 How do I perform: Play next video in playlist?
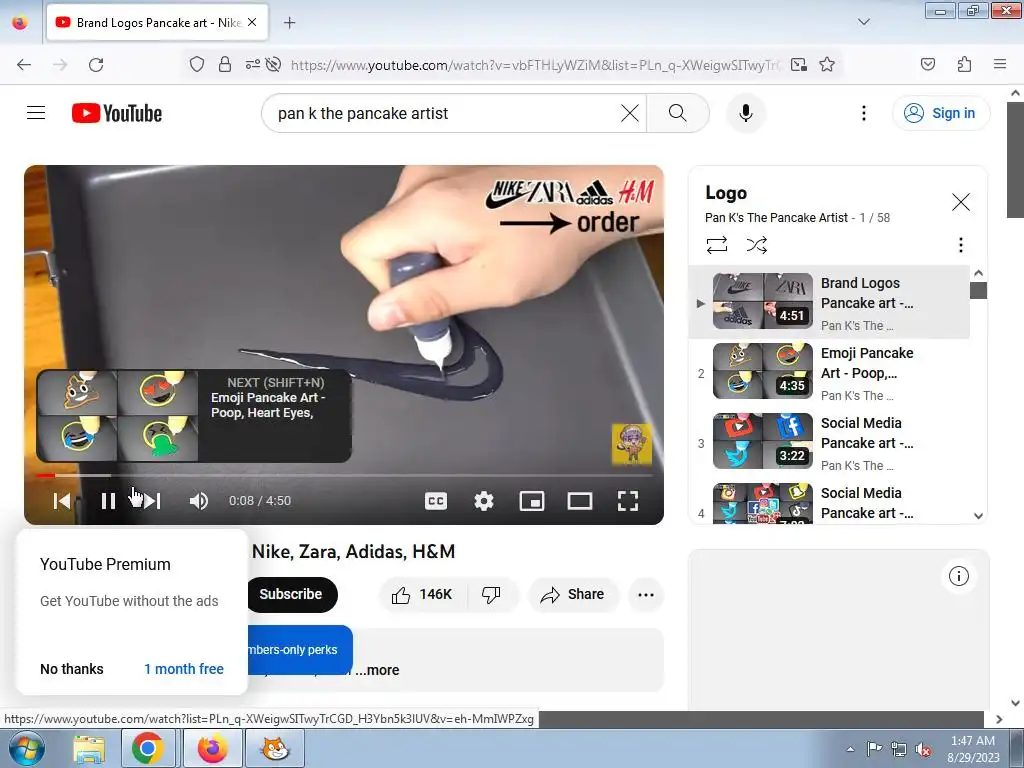click(x=152, y=501)
